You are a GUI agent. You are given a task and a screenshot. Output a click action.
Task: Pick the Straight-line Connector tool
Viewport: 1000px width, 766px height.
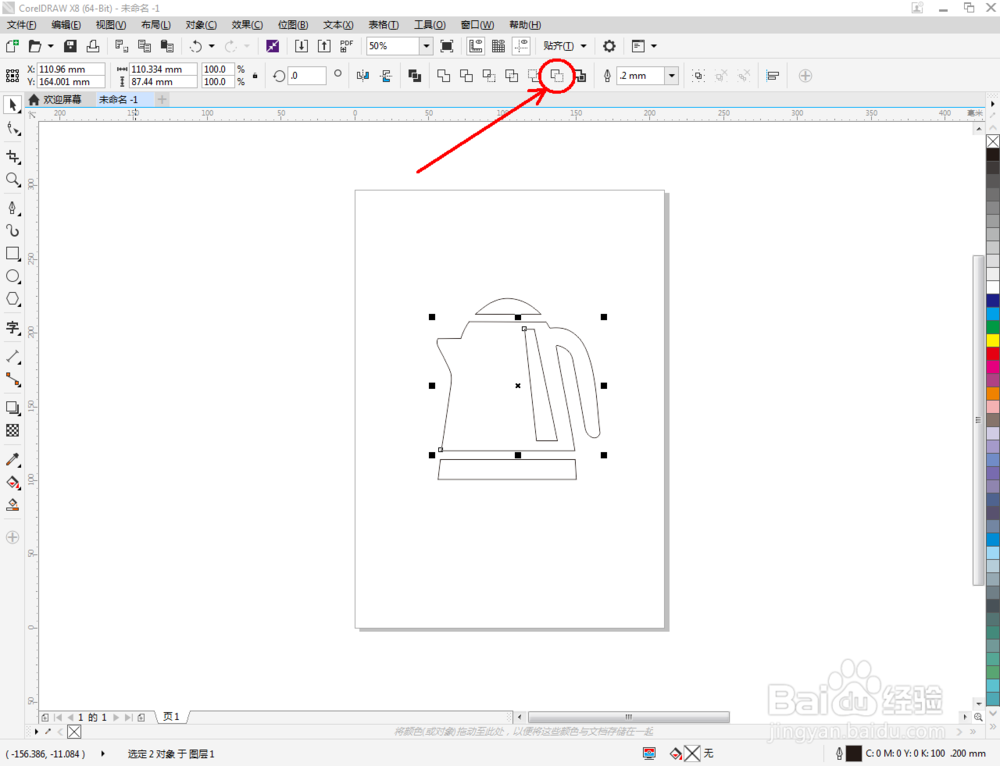point(13,379)
